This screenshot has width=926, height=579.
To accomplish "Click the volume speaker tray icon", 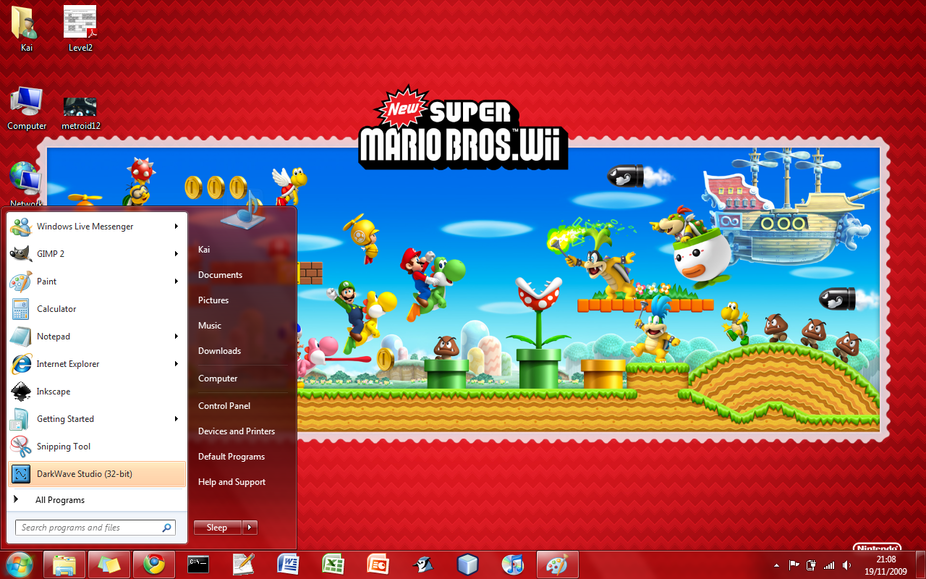I will click(847, 565).
